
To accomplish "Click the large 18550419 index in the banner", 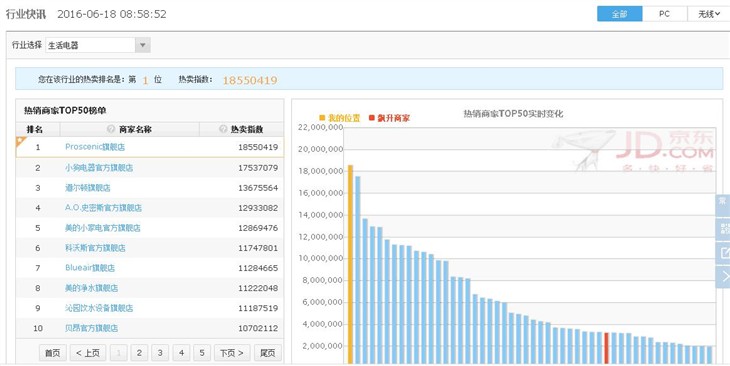I will (x=250, y=80).
